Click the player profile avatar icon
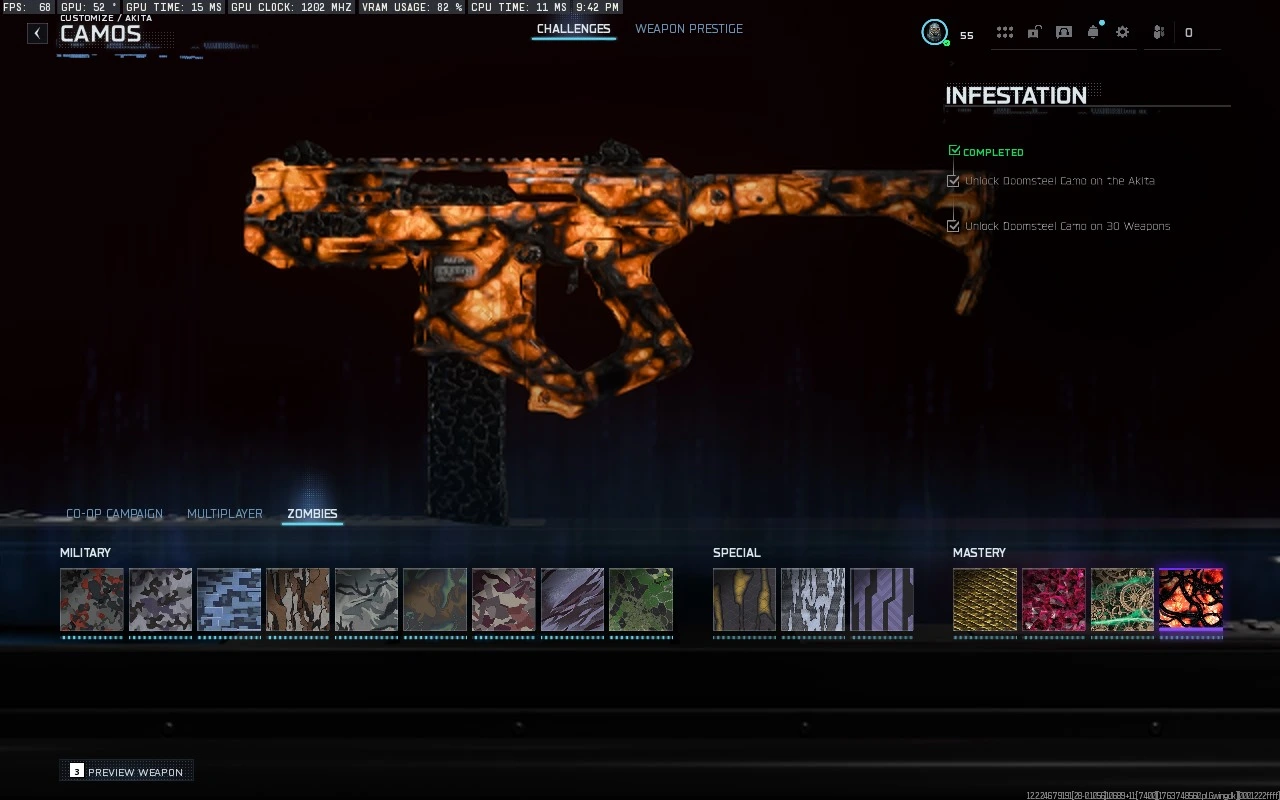Screen dimensions: 1280x800 [934, 32]
